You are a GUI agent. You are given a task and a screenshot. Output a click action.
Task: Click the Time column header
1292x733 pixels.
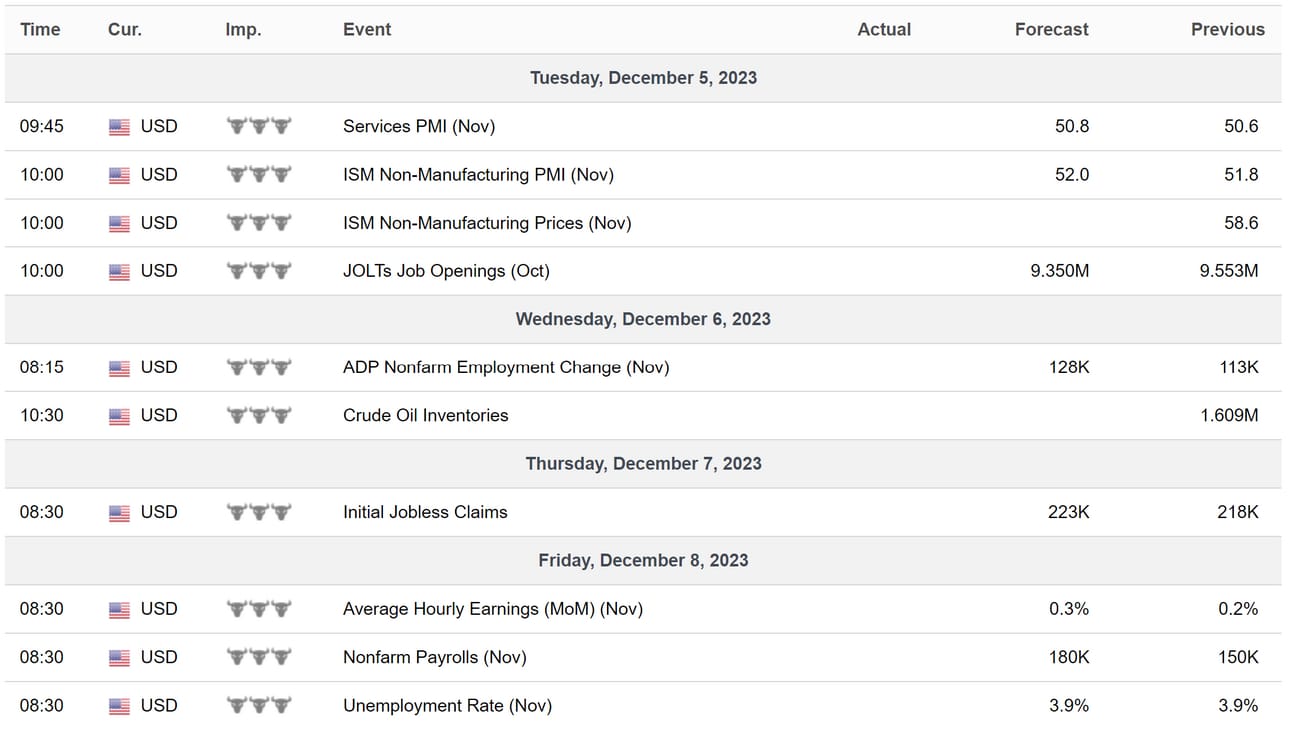tap(40, 29)
